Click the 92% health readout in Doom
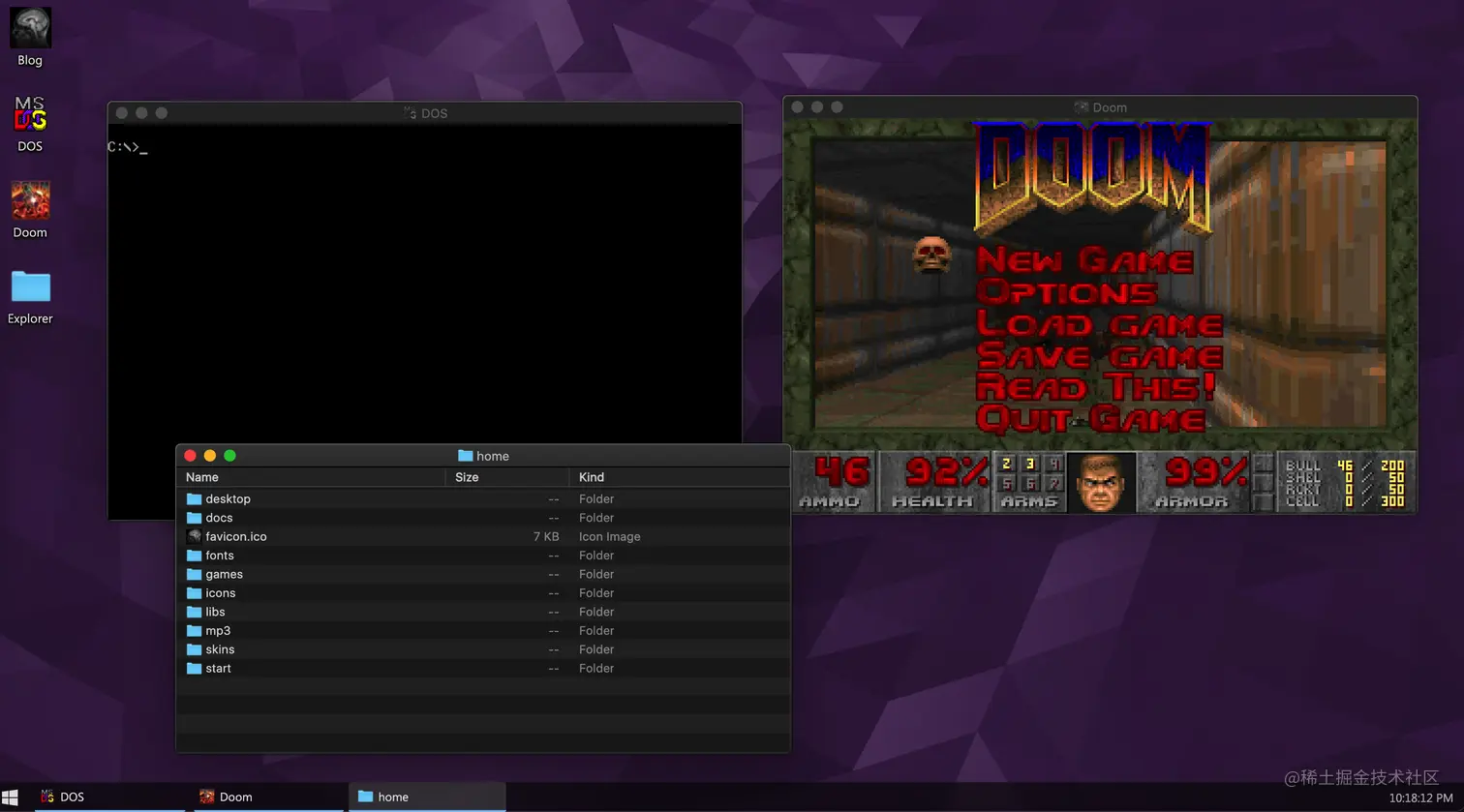Screen dimensions: 1464x812 [x=946, y=472]
